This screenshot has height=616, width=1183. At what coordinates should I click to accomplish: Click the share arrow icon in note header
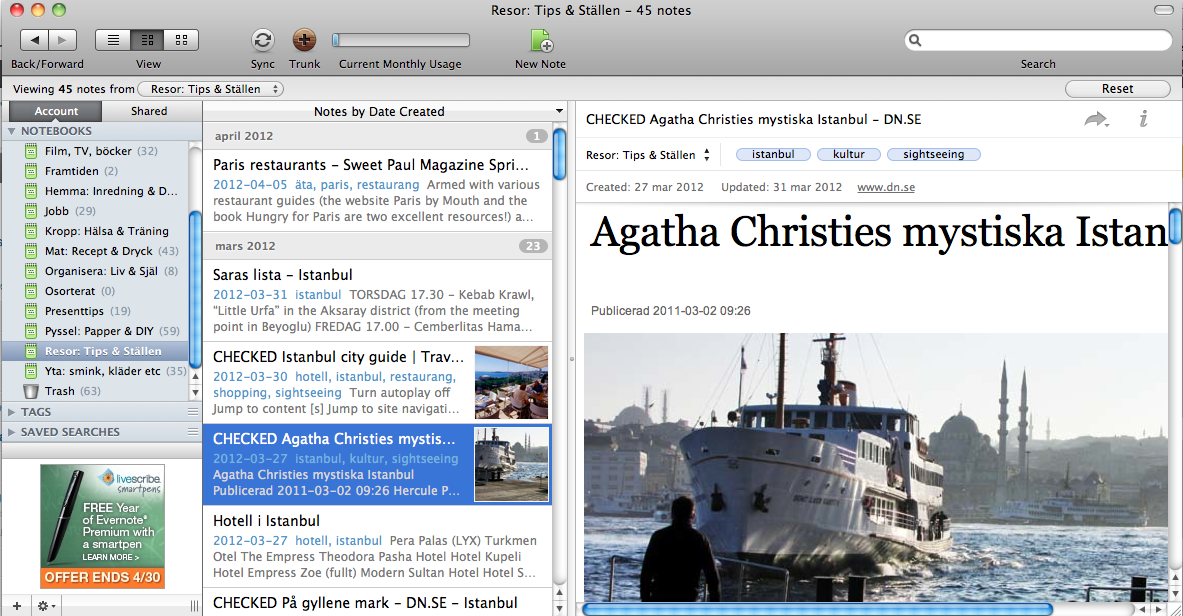[x=1097, y=120]
